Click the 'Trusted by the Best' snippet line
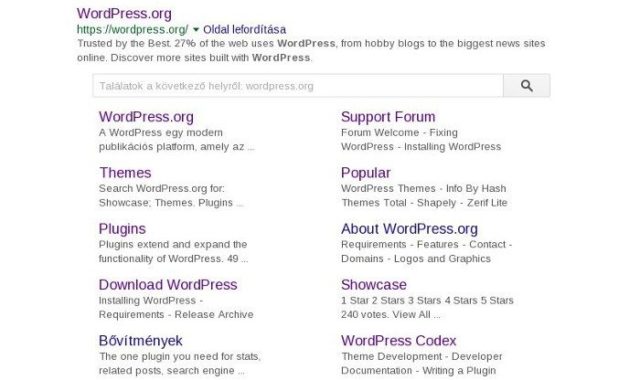The width and height of the screenshot is (640, 380). click(311, 43)
